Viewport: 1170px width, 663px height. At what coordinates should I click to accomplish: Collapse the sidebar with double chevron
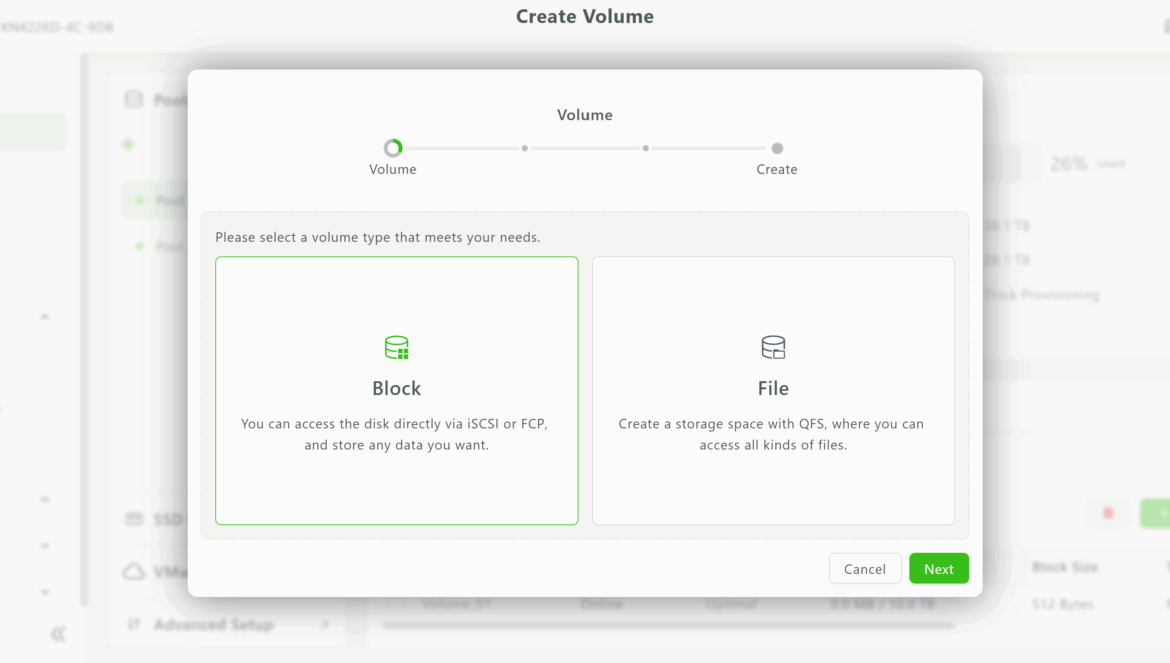point(58,634)
